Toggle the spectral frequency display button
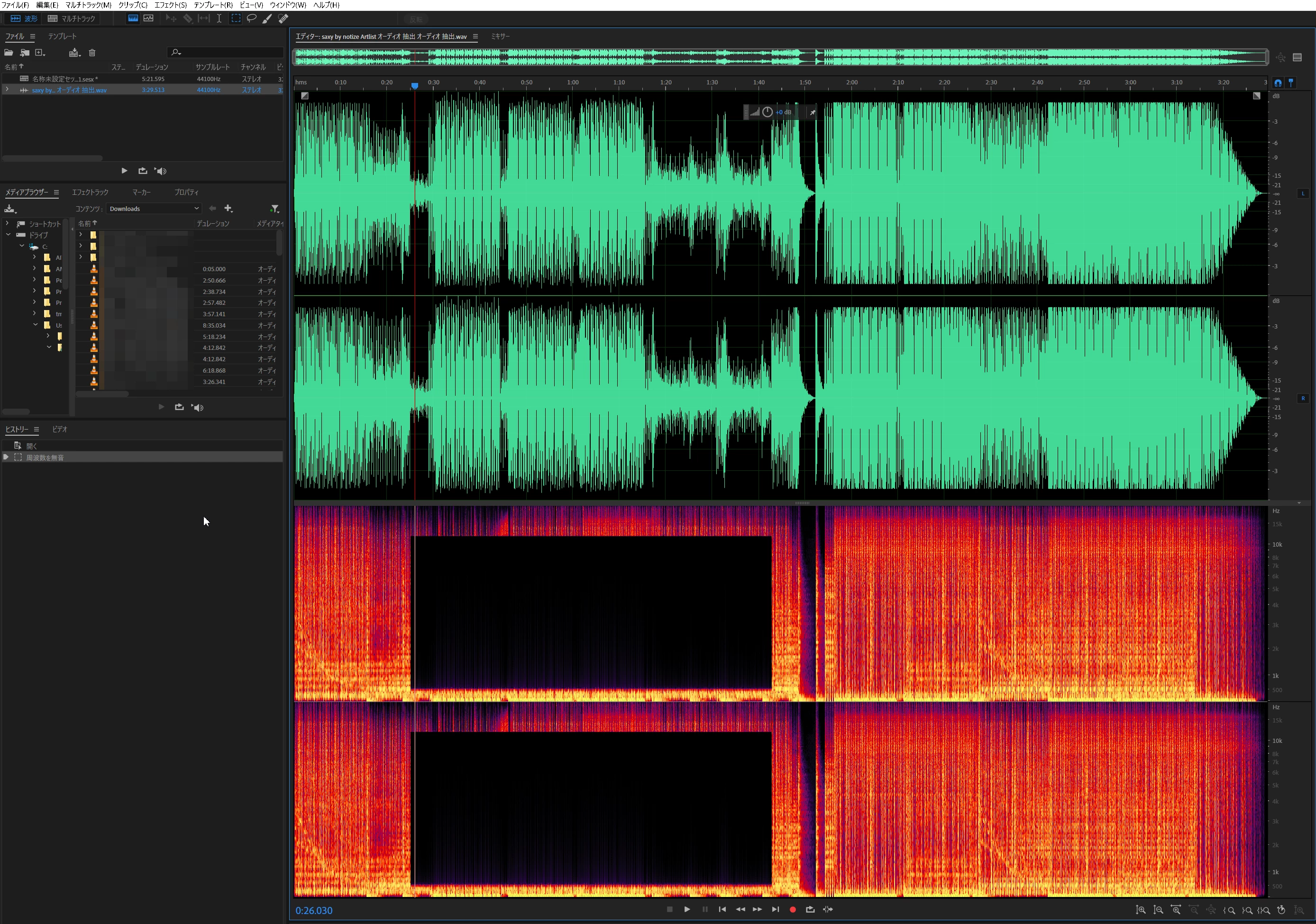 (x=133, y=18)
